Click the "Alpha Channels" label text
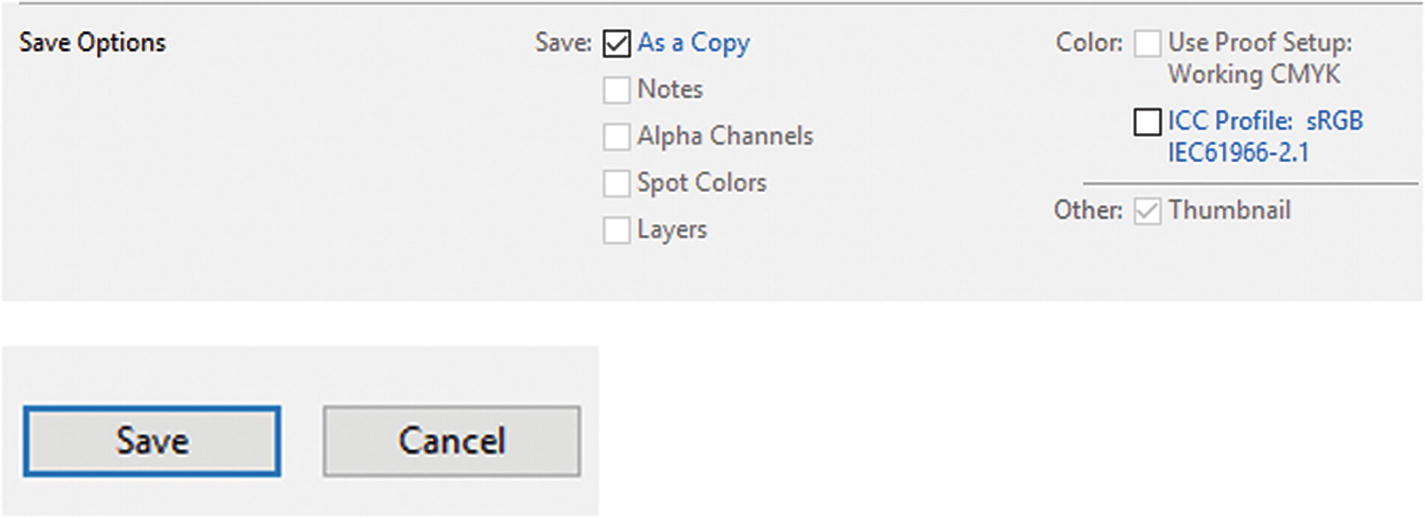Screen dimensions: 1425x518 point(725,136)
